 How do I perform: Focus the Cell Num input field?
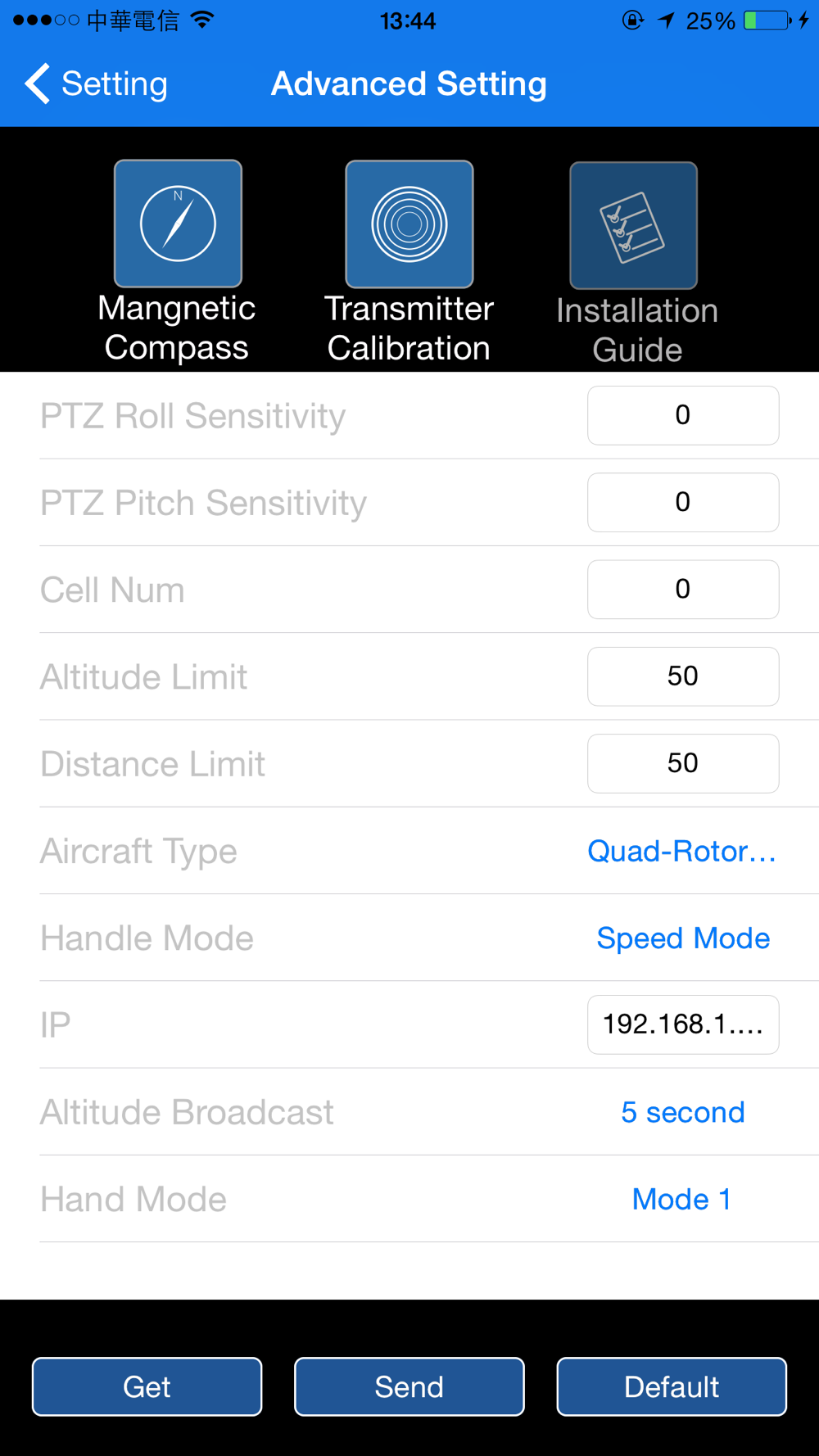(x=682, y=589)
